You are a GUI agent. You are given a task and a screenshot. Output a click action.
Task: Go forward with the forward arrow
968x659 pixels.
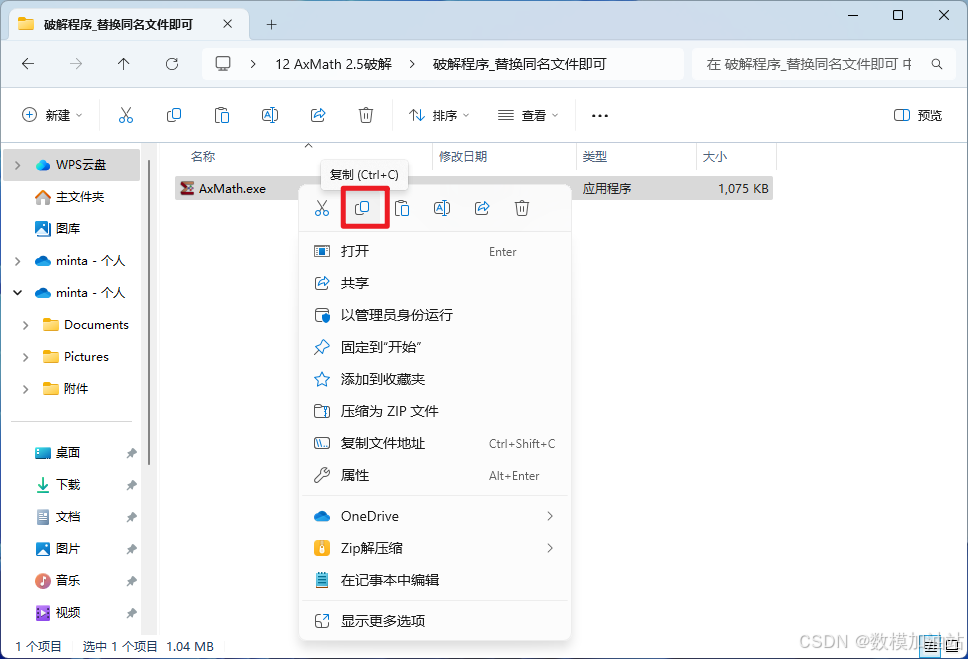tap(76, 64)
